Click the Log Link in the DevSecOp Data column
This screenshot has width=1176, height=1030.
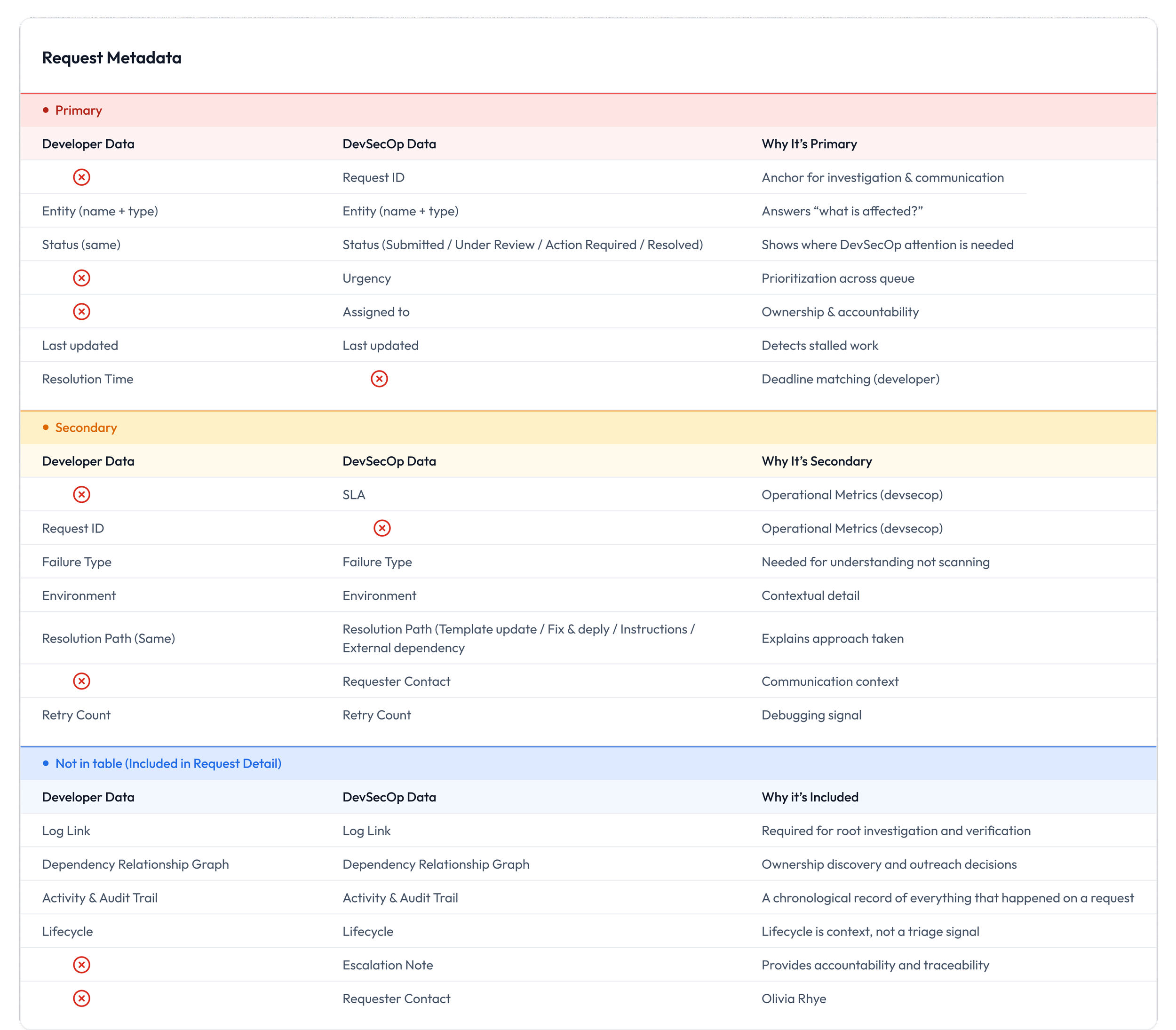click(x=366, y=831)
